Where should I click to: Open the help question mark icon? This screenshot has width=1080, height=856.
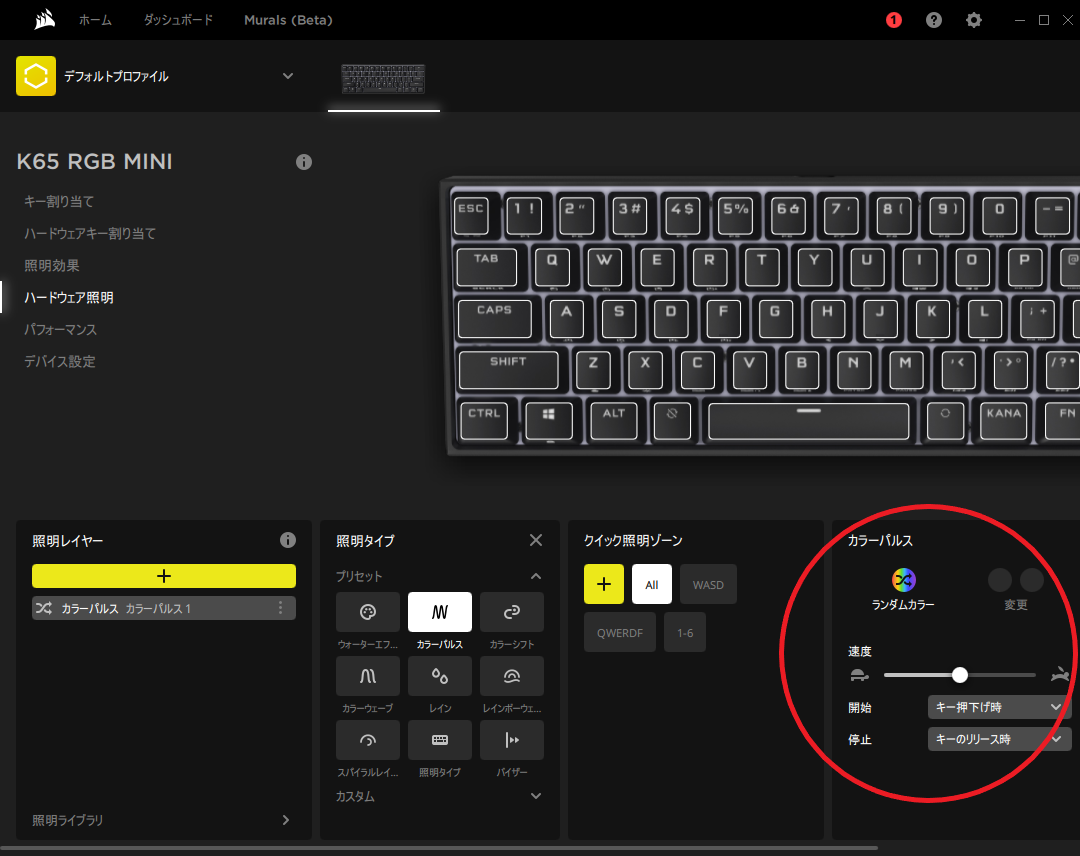click(x=933, y=20)
